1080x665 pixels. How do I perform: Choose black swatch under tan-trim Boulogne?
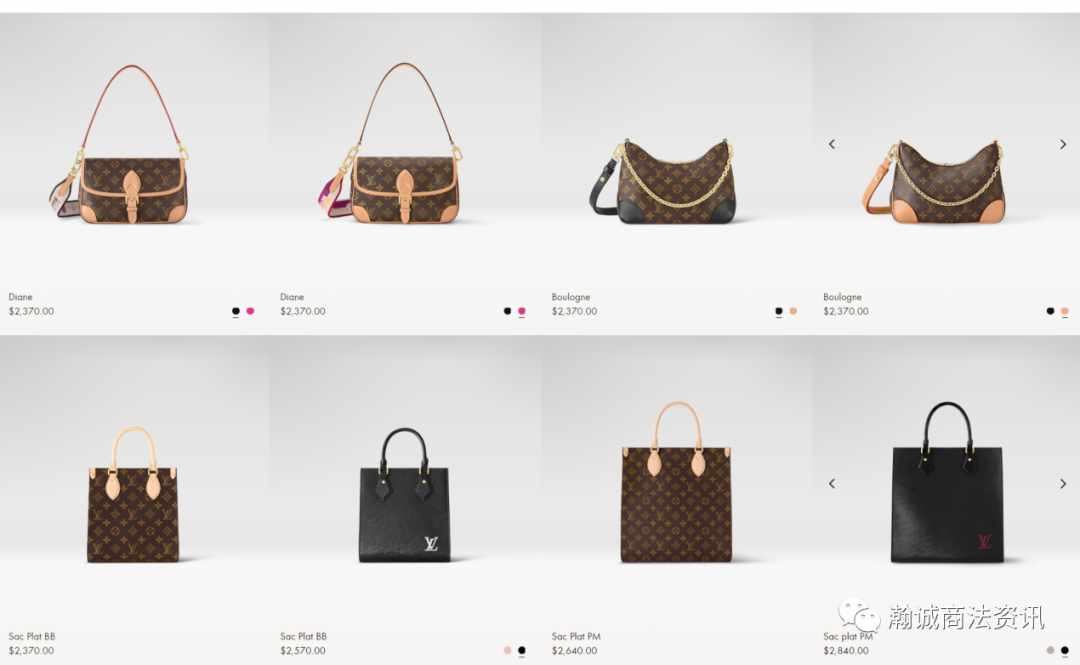(x=1050, y=311)
